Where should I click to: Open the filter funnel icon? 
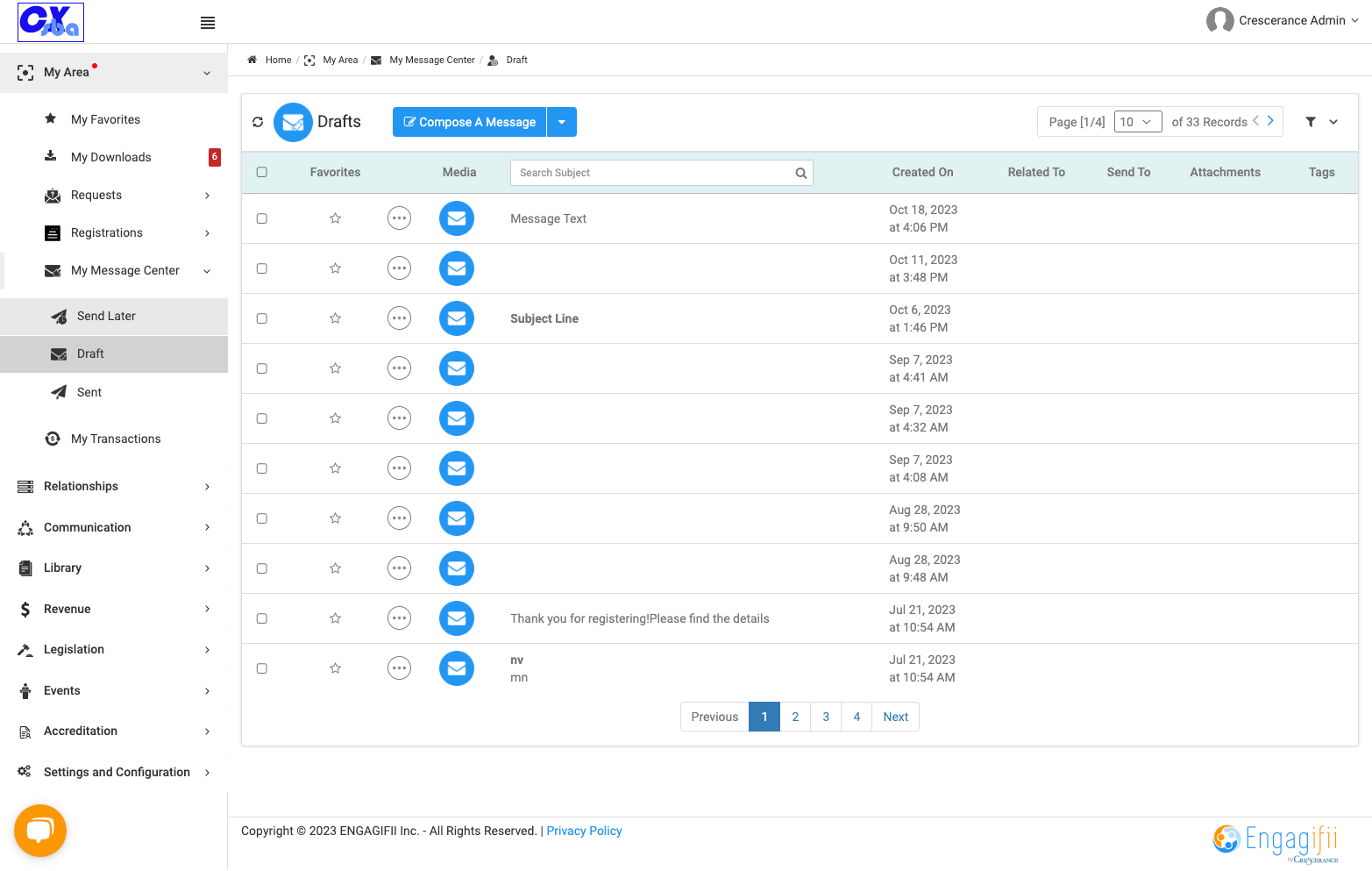pos(1311,122)
